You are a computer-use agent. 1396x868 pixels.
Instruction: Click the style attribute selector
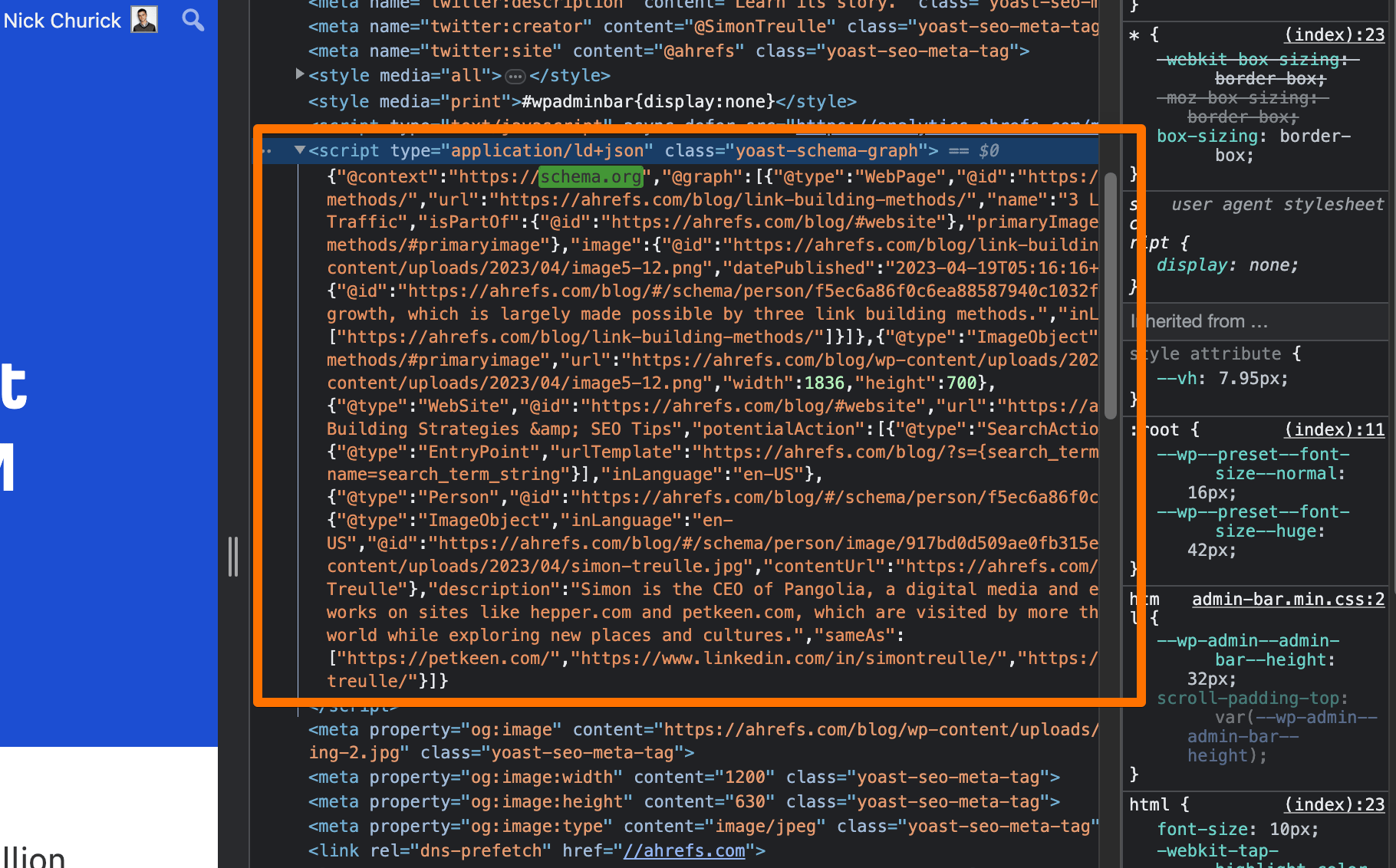pos(1206,353)
